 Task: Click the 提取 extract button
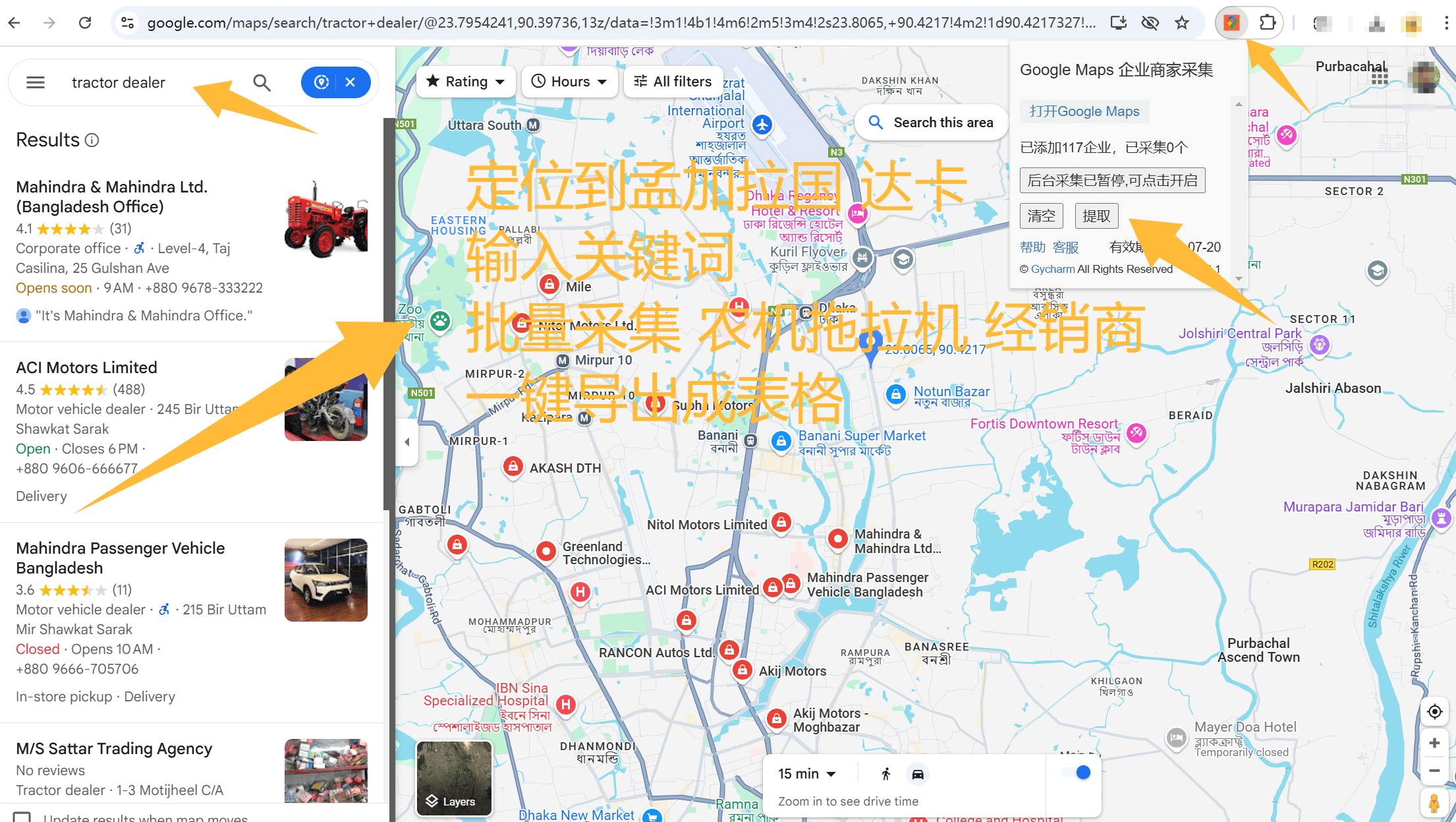tap(1096, 216)
